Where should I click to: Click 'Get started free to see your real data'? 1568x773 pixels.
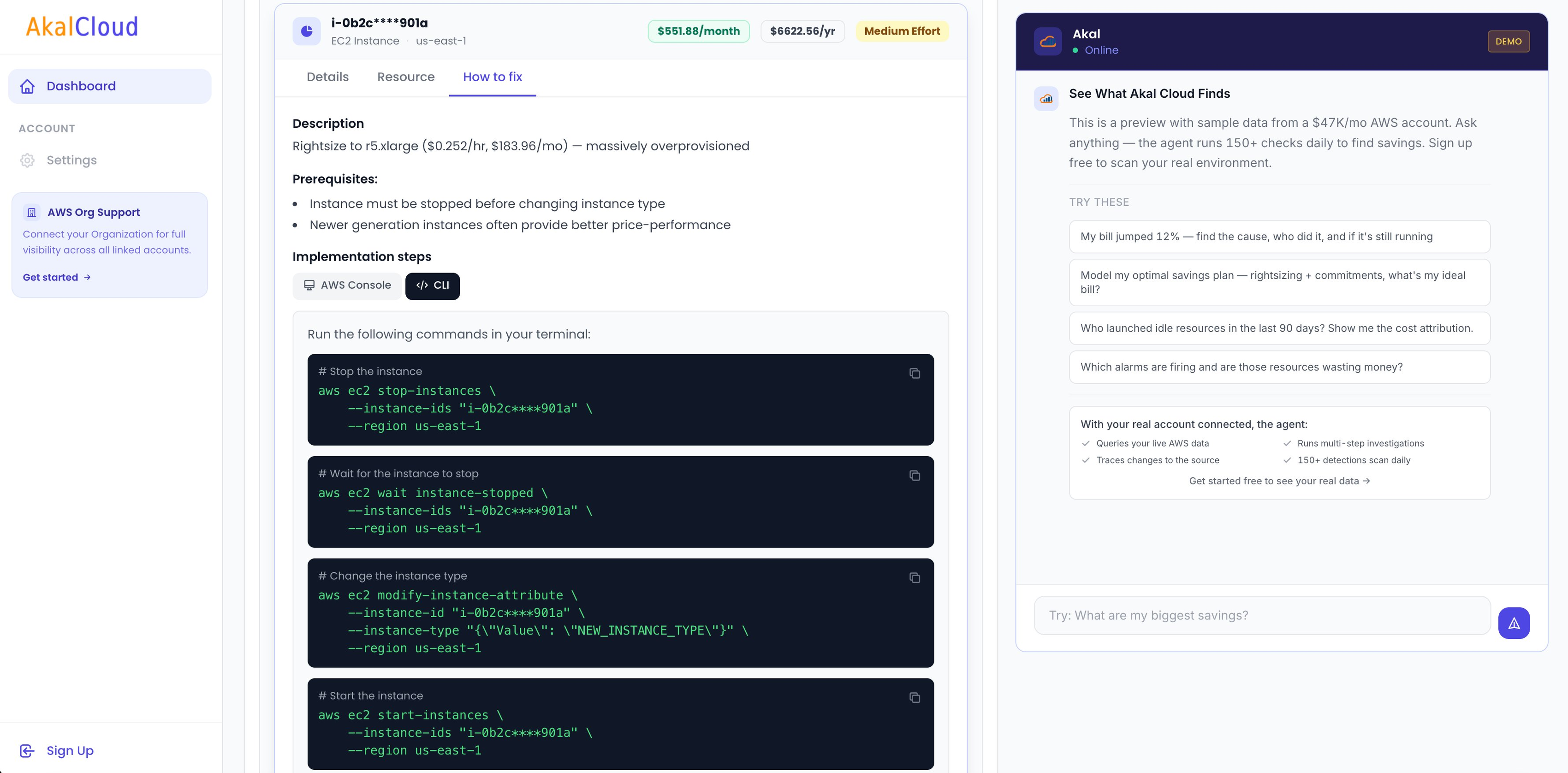(1279, 481)
